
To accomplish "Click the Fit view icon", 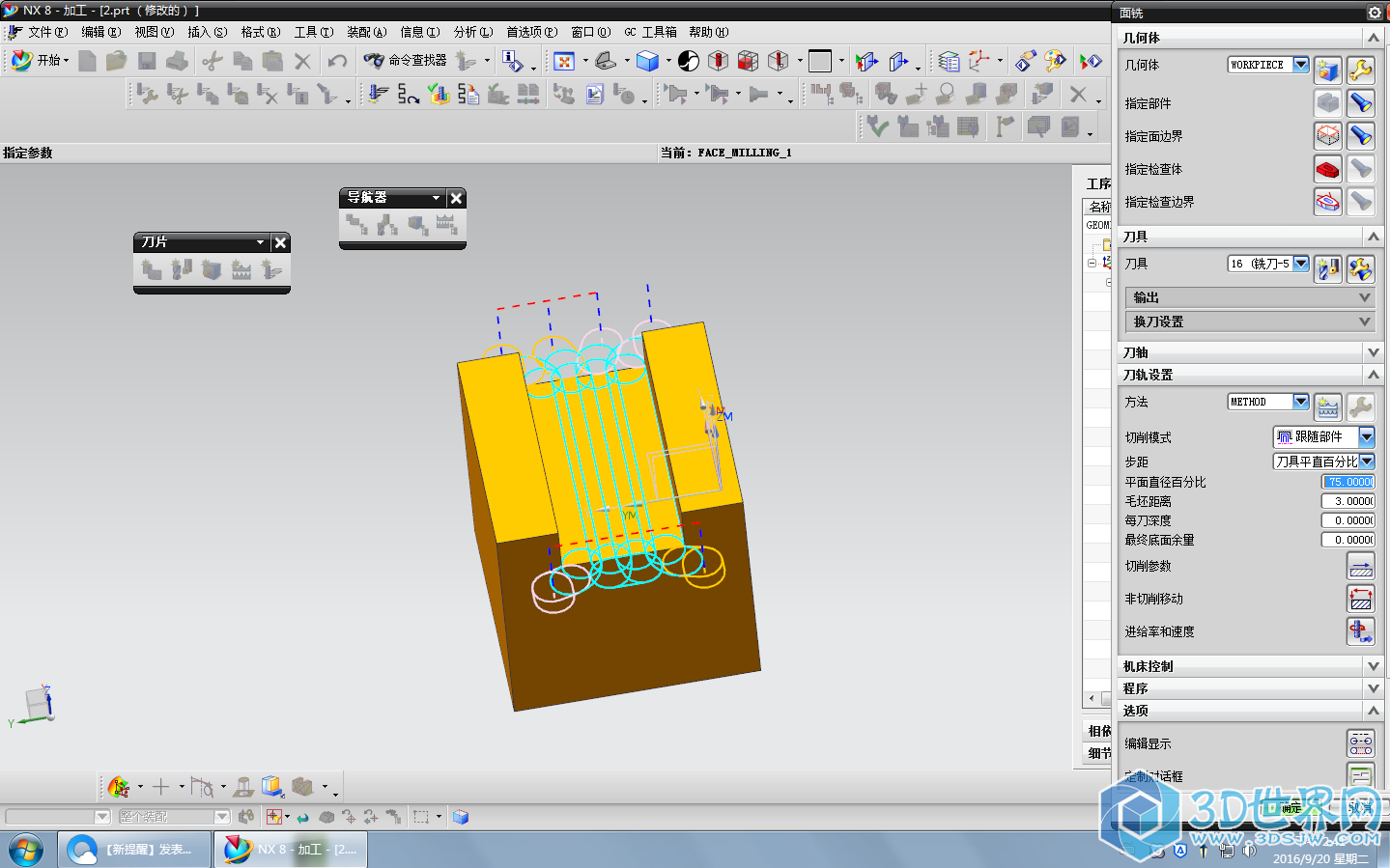I will point(564,61).
